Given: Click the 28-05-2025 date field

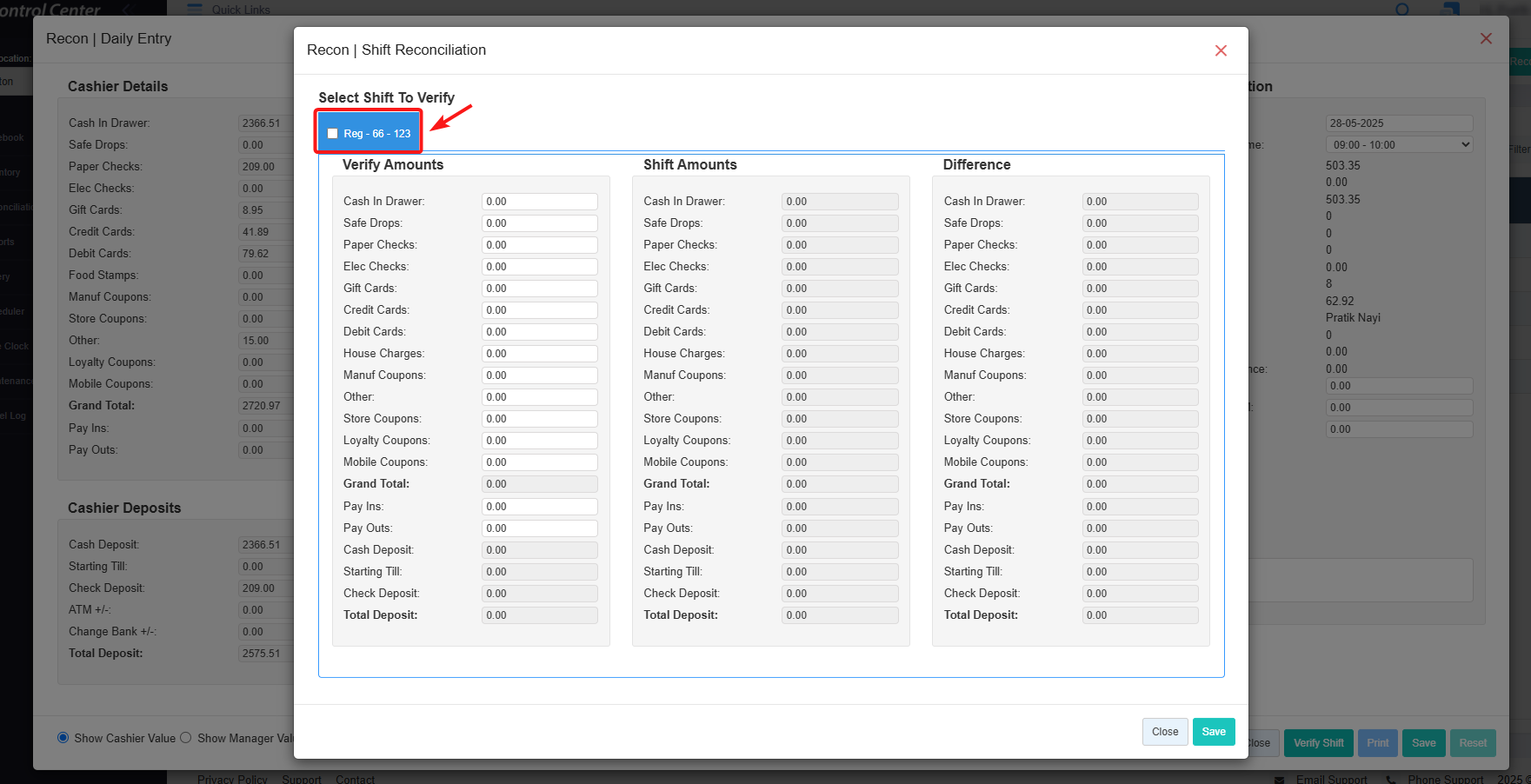Looking at the screenshot, I should [1399, 123].
